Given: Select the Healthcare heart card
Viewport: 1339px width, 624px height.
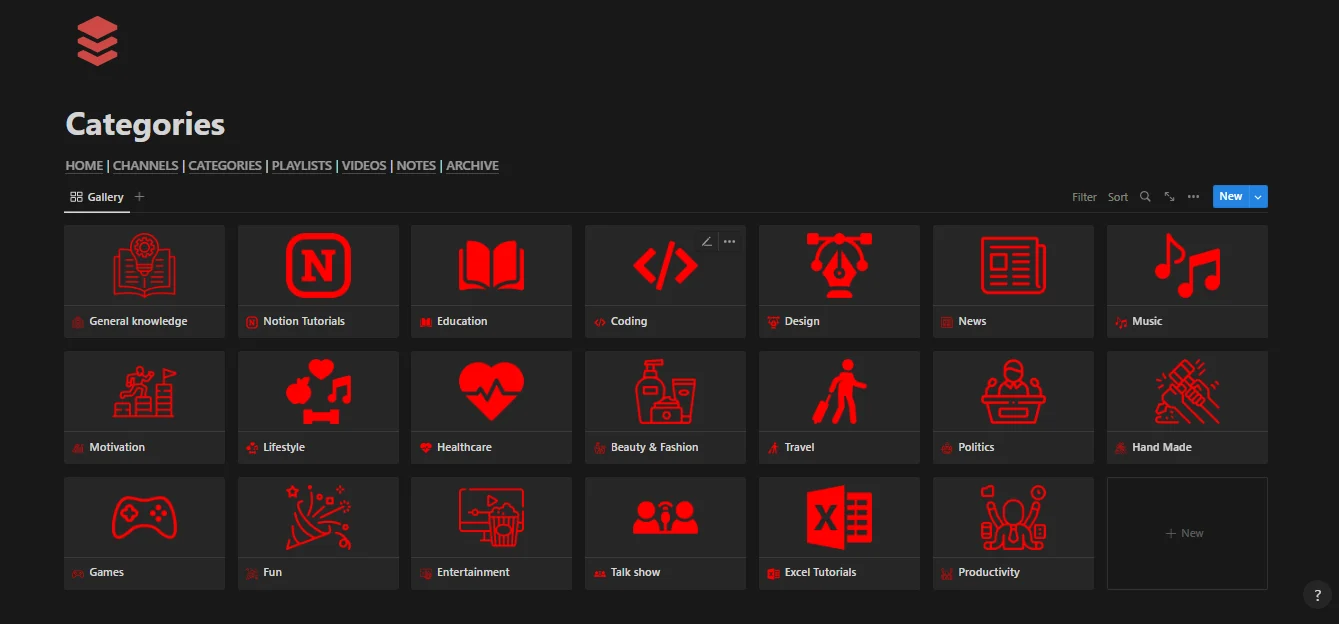Looking at the screenshot, I should coord(491,407).
